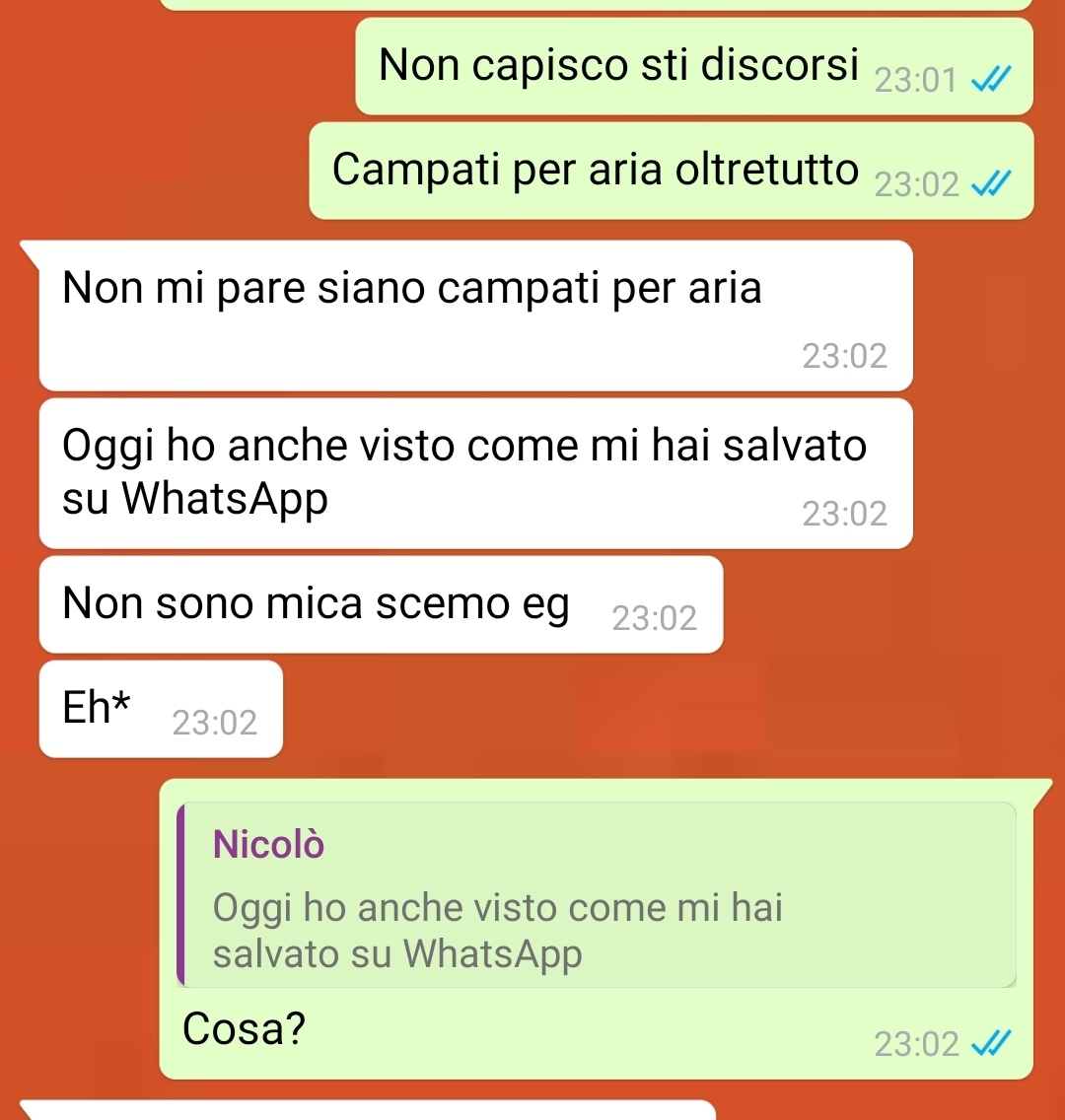Tap the blue double checkmarks on 'Campati per aria oltretutto'
1065x1120 pixels.
pos(991,184)
